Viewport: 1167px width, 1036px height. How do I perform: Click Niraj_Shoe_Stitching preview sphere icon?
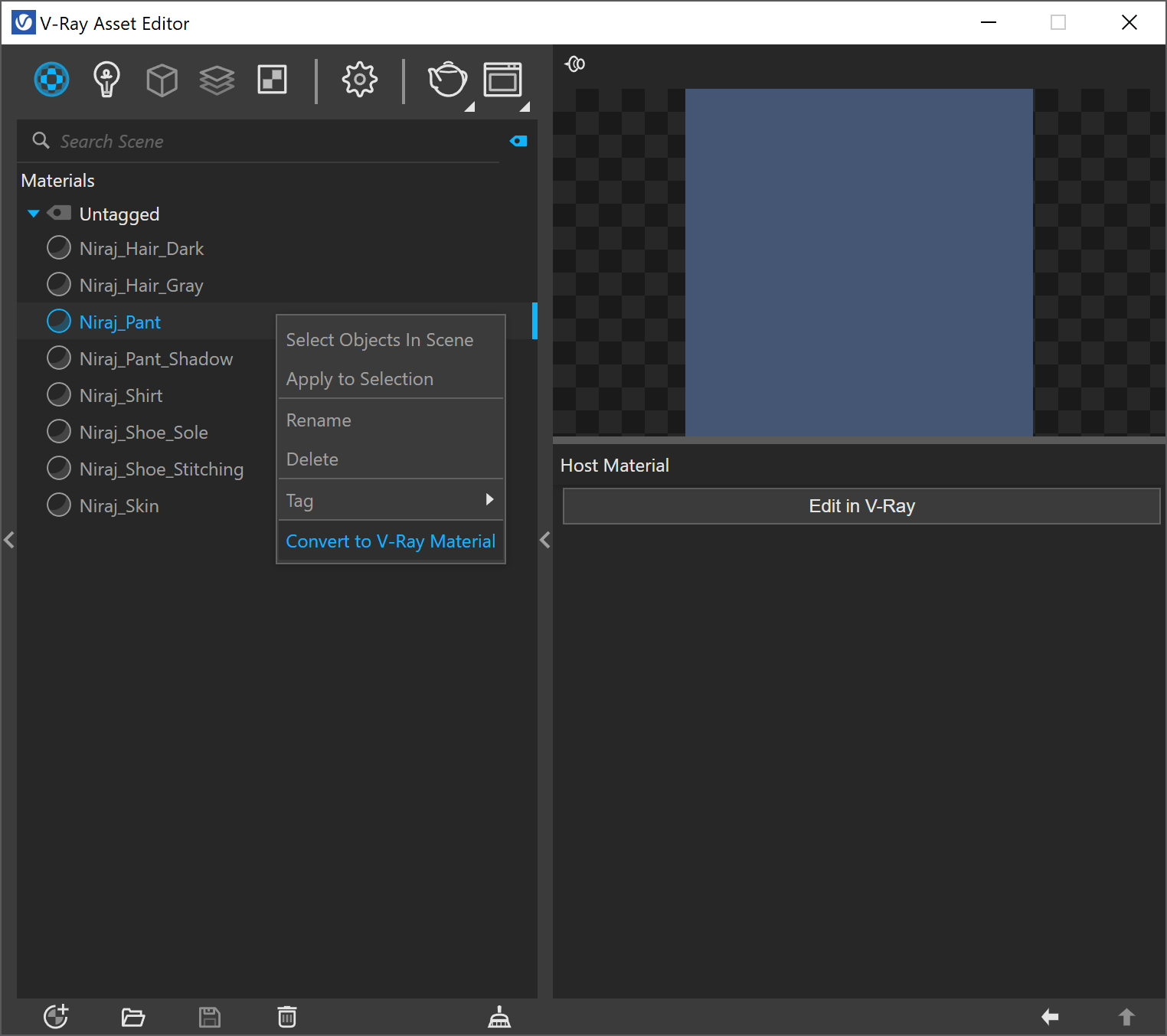[59, 469]
